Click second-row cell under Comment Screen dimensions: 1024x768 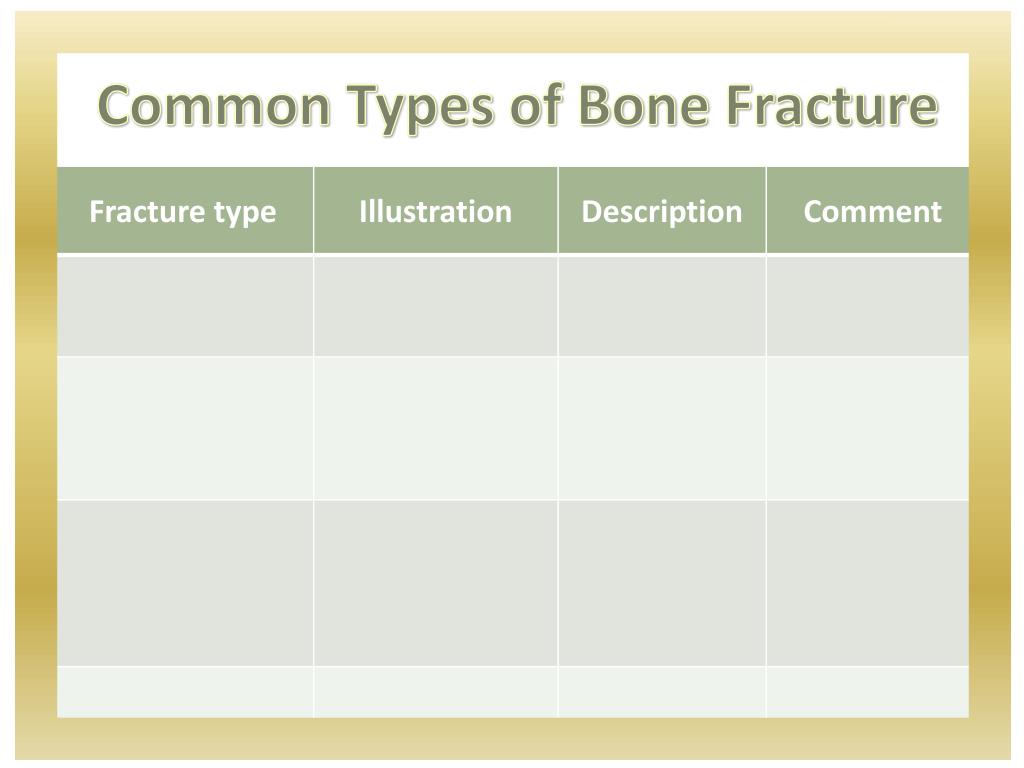point(868,428)
